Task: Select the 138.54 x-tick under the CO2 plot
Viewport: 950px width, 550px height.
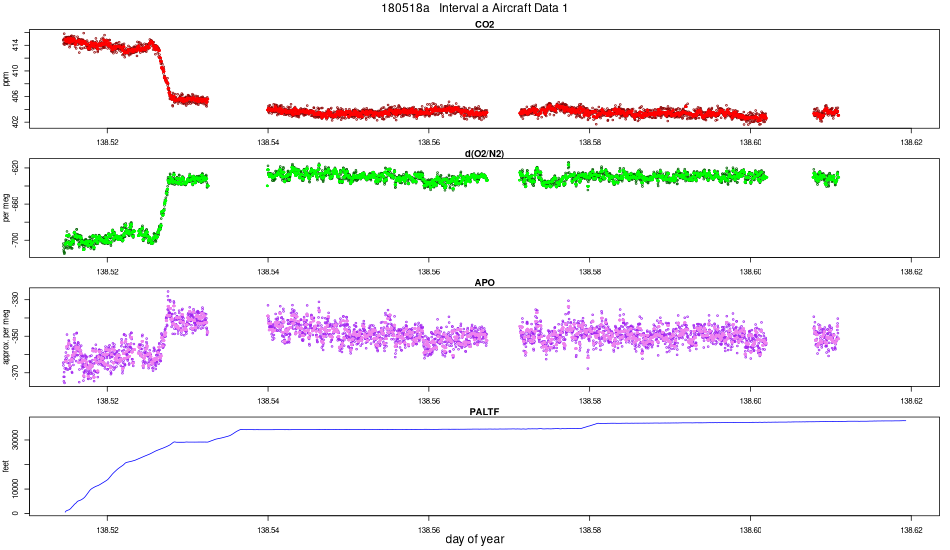Action: (268, 142)
